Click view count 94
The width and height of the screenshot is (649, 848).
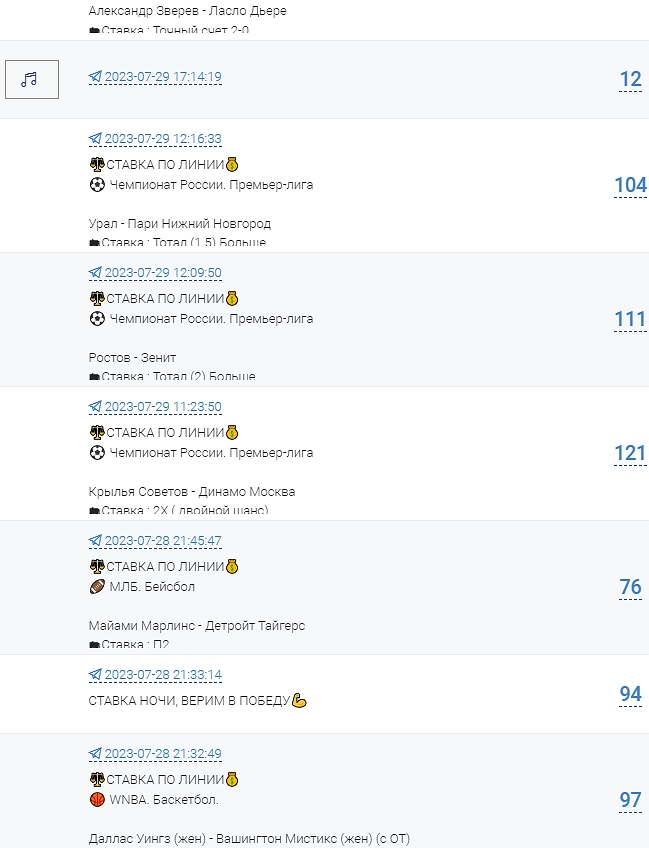(x=630, y=695)
